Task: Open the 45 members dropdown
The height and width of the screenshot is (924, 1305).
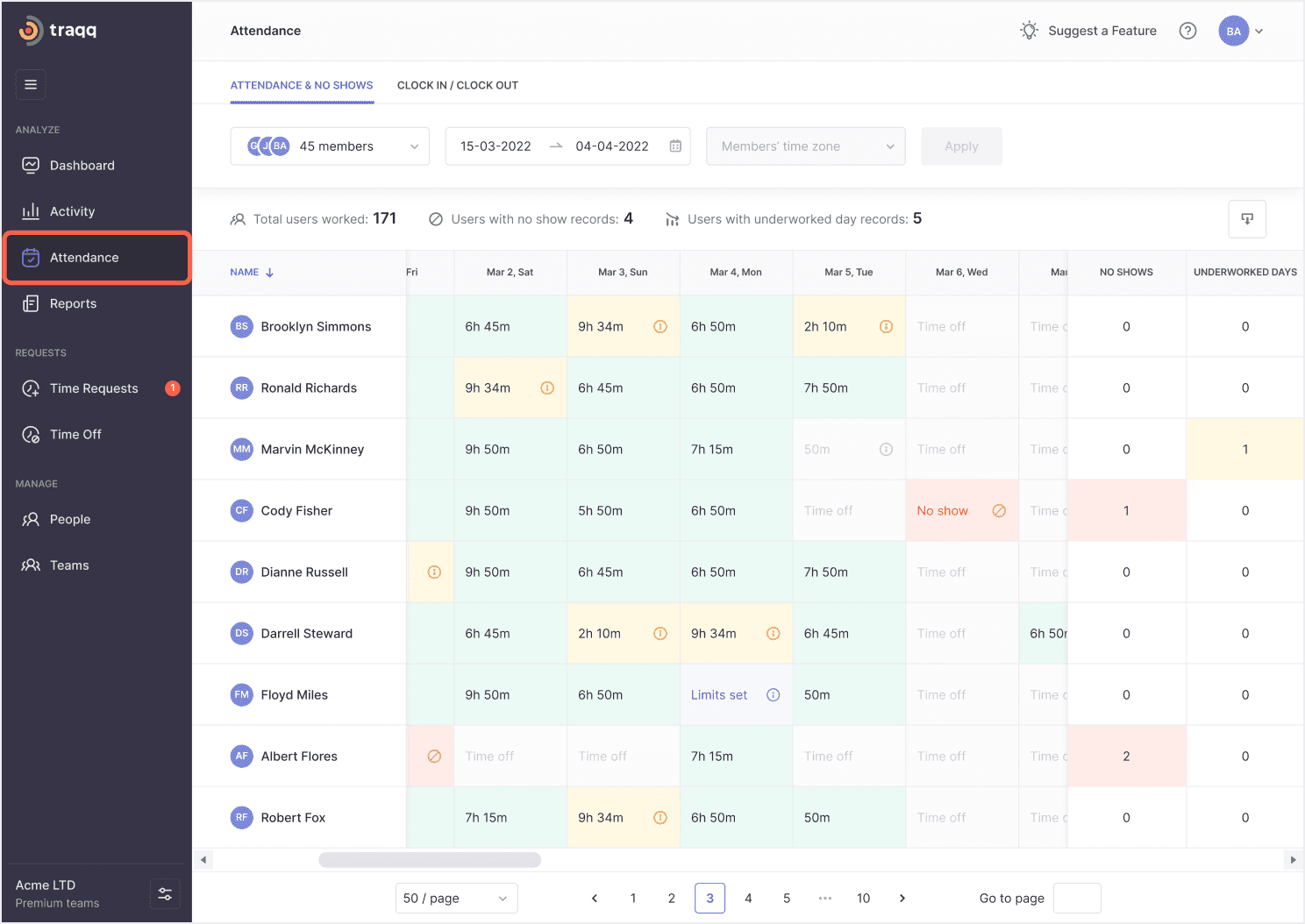Action: click(x=330, y=146)
